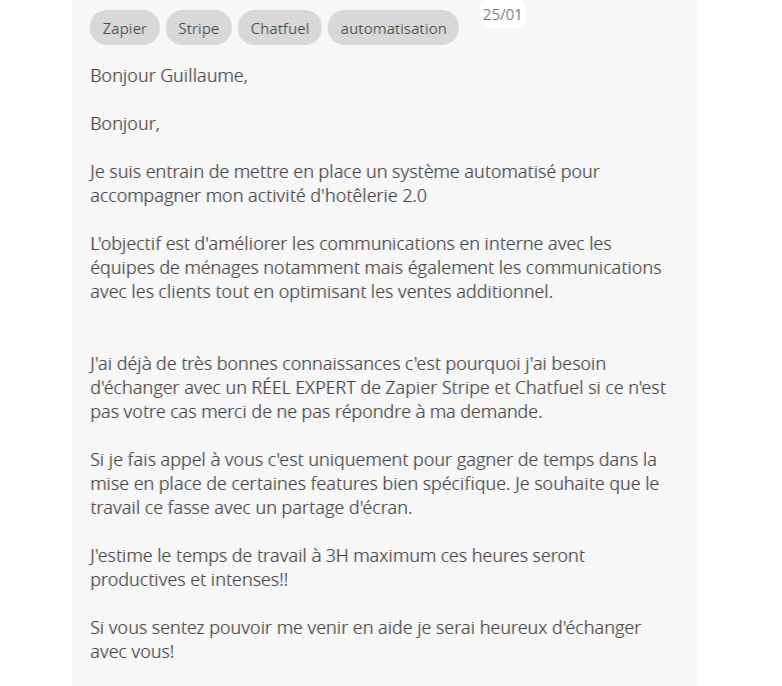Click the closing paragraph 'Si vous sentez pouvoir'
The image size is (782, 686).
365,639
